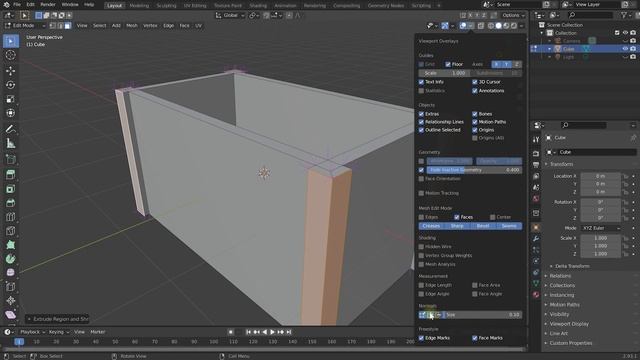Select the Scale tool
This screenshot has height=360, width=640.
pyautogui.click(x=11, y=99)
